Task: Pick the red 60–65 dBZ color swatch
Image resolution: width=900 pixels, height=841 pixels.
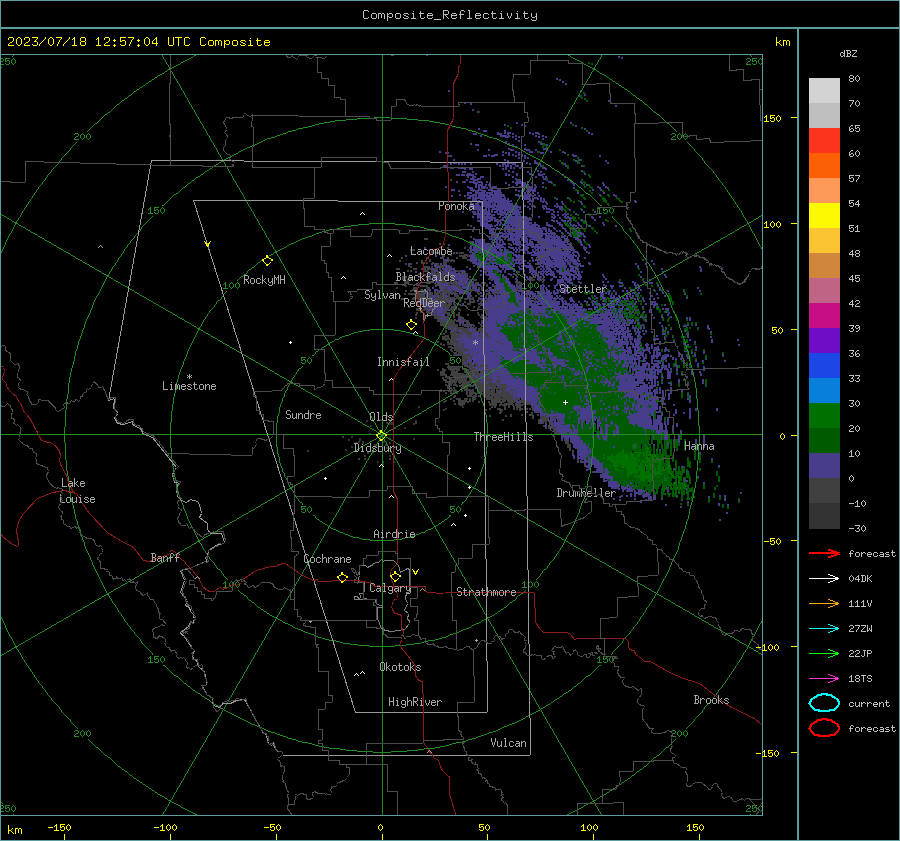Action: [824, 141]
